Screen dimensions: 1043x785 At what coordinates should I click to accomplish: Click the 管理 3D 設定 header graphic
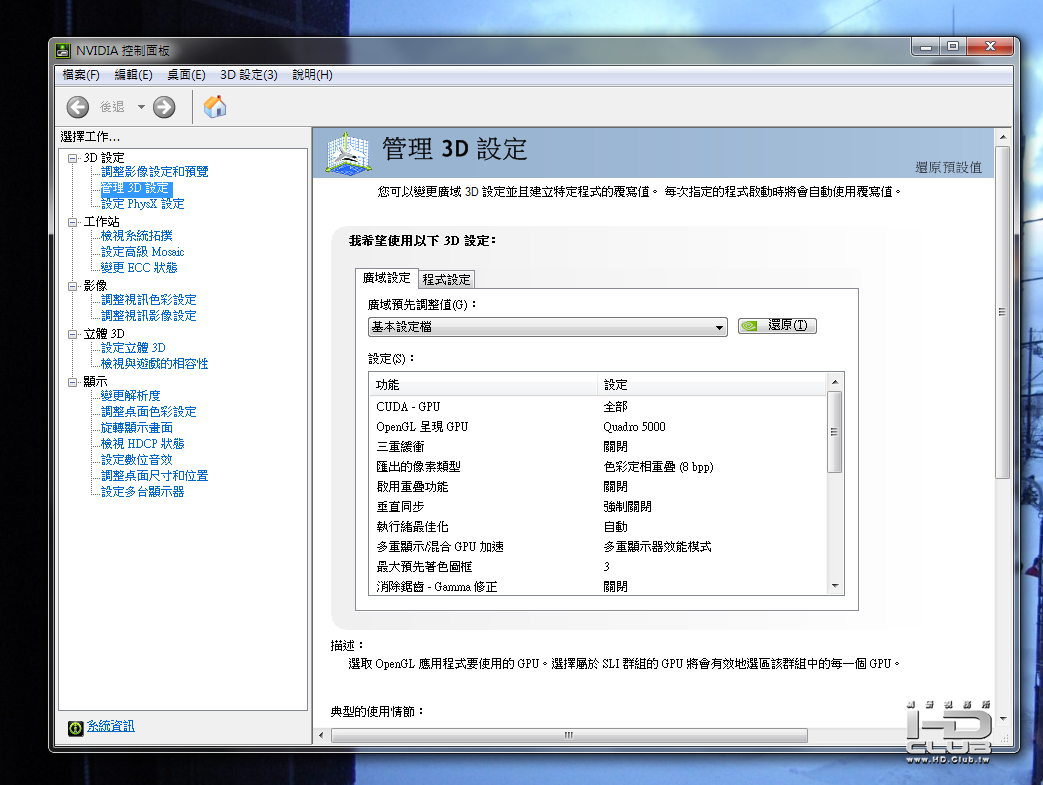(347, 153)
